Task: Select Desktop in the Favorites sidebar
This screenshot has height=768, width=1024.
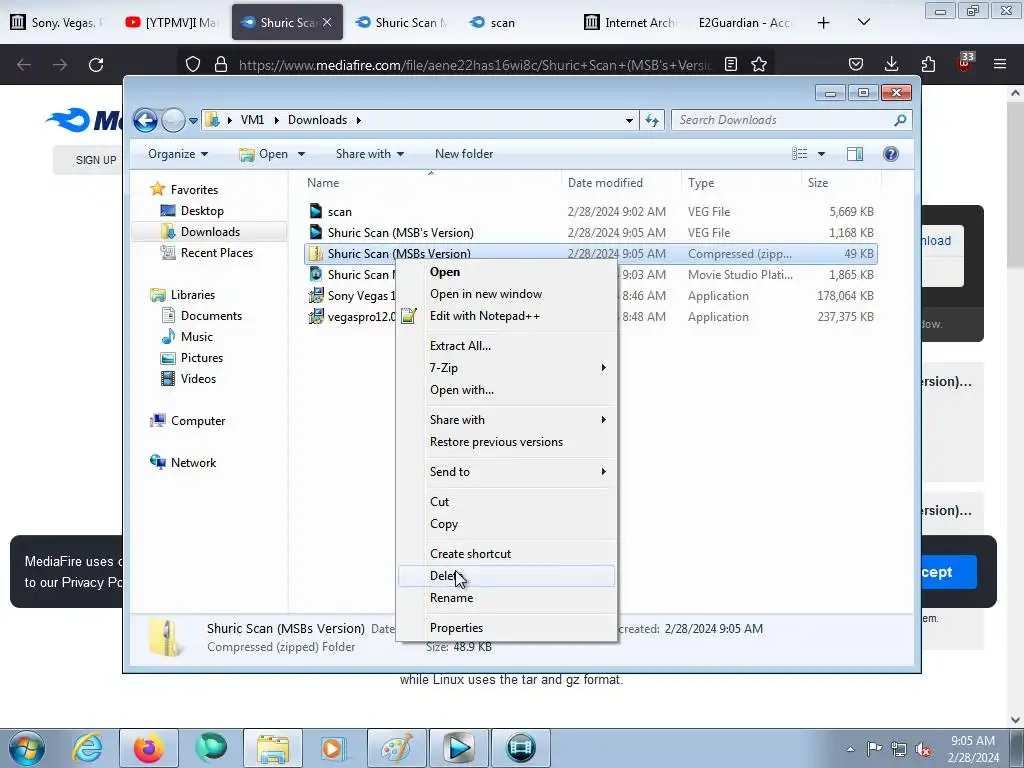Action: click(202, 211)
